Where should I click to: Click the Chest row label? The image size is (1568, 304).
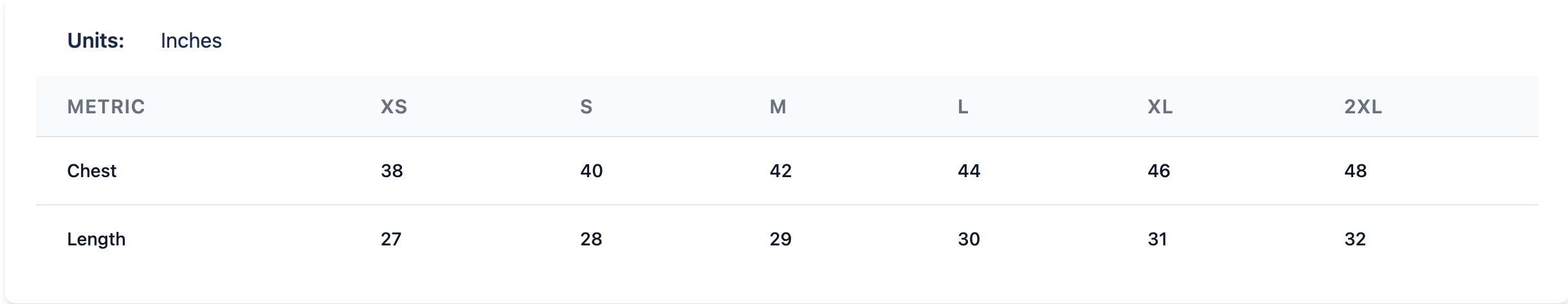point(92,171)
